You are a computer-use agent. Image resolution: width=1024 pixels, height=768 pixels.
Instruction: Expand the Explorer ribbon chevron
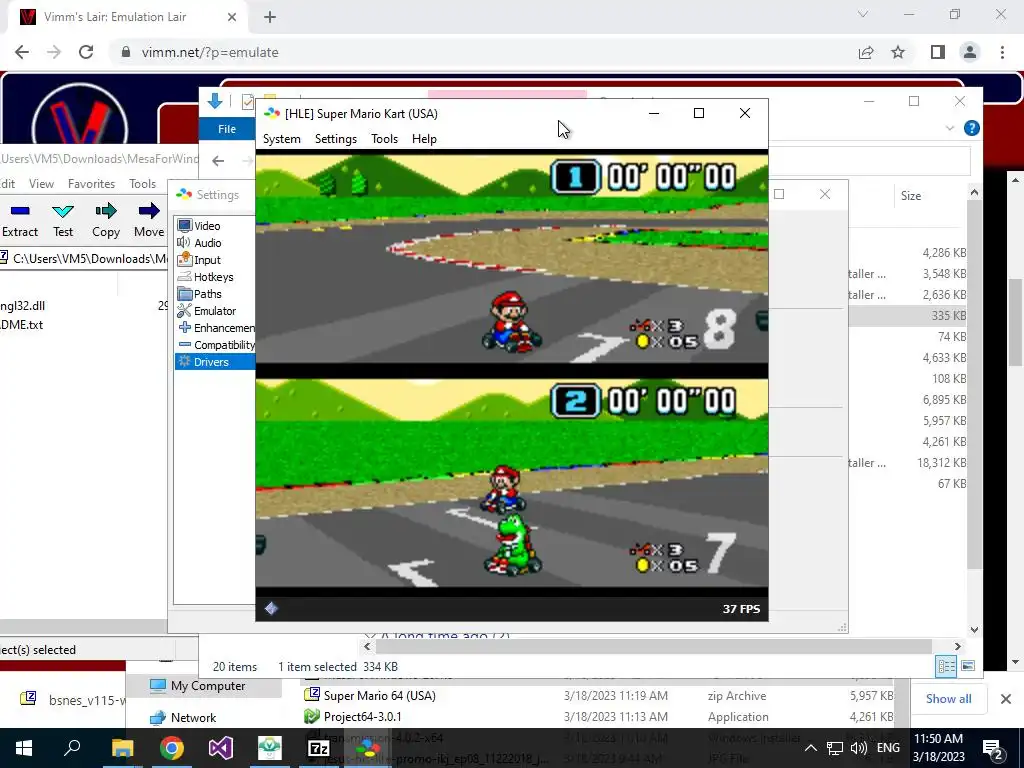950,129
